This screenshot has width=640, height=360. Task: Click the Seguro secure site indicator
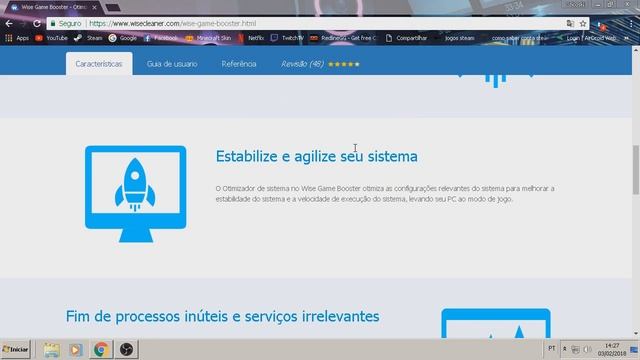(x=65, y=24)
